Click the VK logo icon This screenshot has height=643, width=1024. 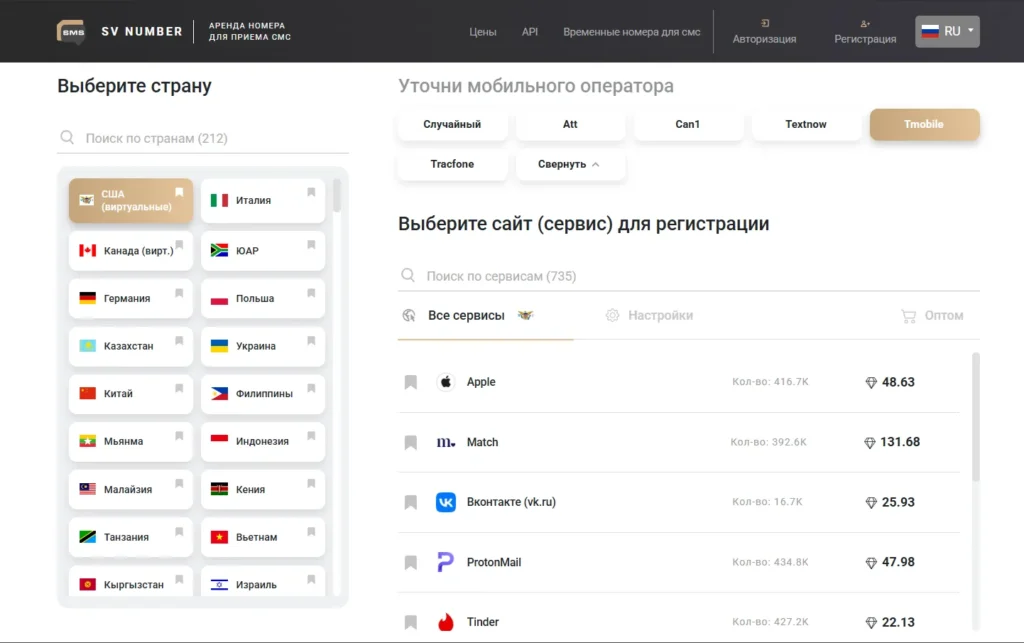[446, 502]
